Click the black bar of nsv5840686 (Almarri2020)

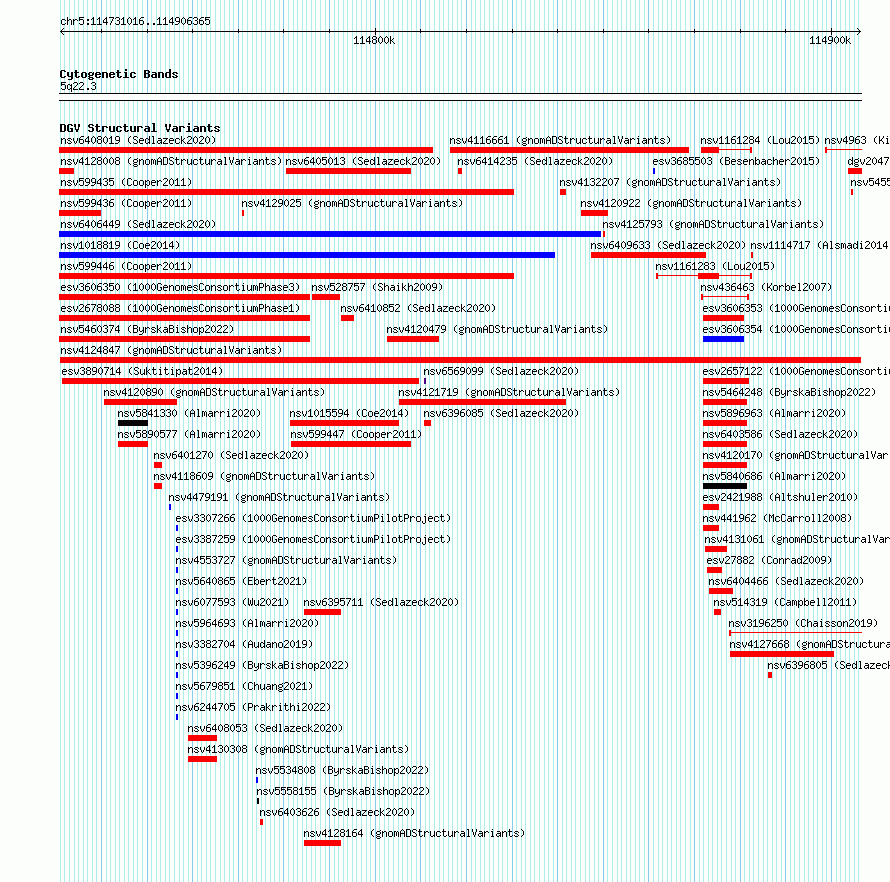725,486
